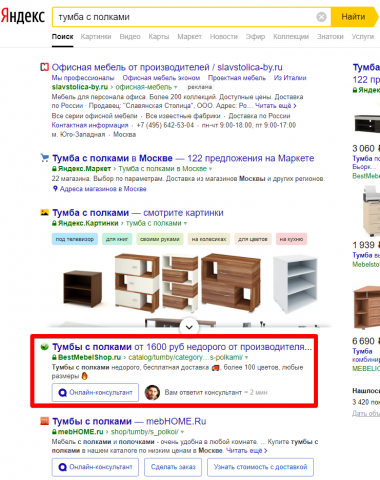Click the Market shopping cart icon

click(44, 158)
